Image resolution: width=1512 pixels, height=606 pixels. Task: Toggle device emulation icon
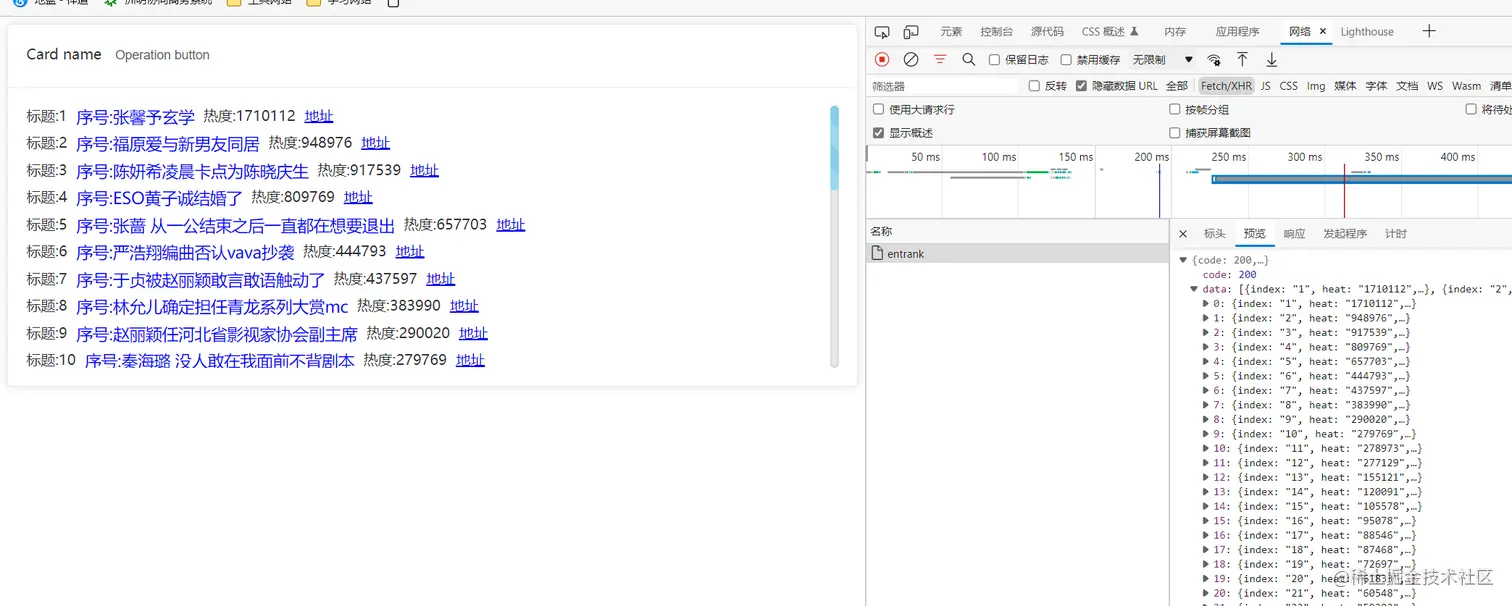911,32
